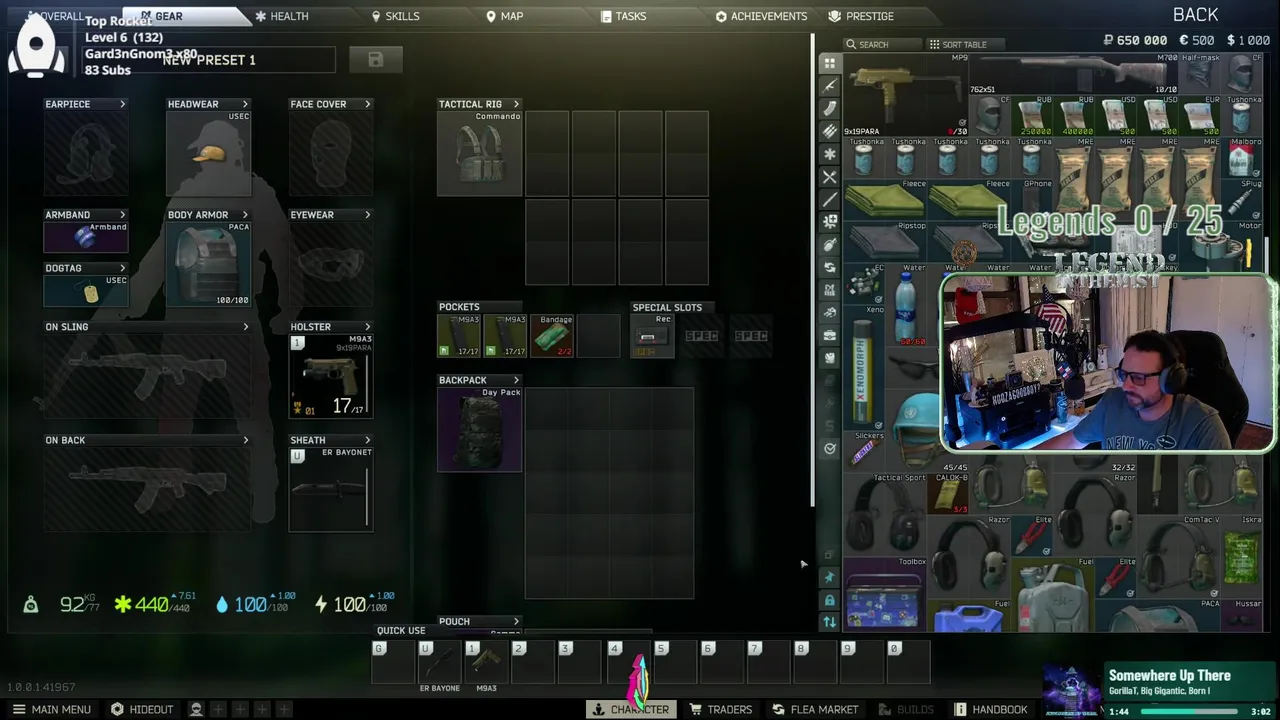1280x720 pixels.
Task: Click the stash Search field
Action: coord(883,44)
